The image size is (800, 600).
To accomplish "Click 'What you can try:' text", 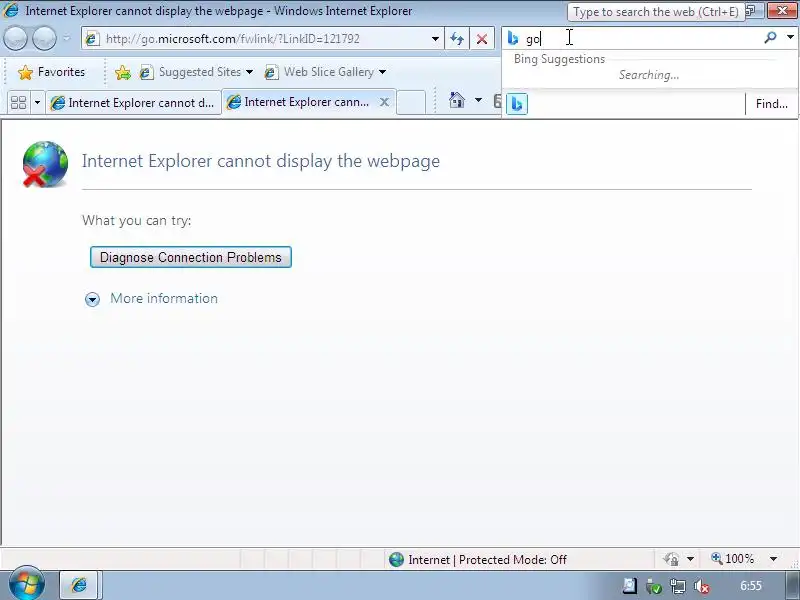I will point(137,220).
